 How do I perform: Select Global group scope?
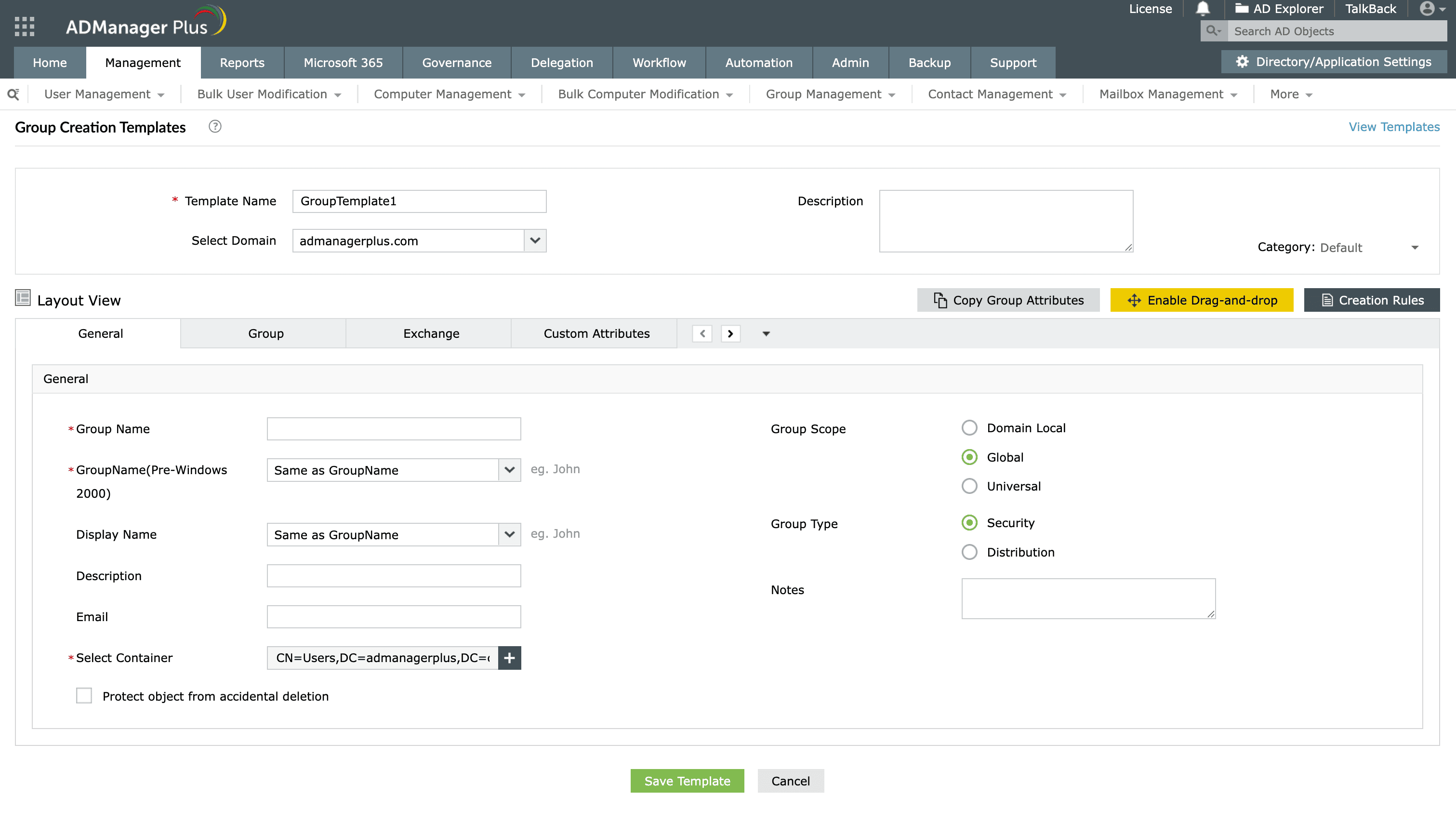click(969, 457)
